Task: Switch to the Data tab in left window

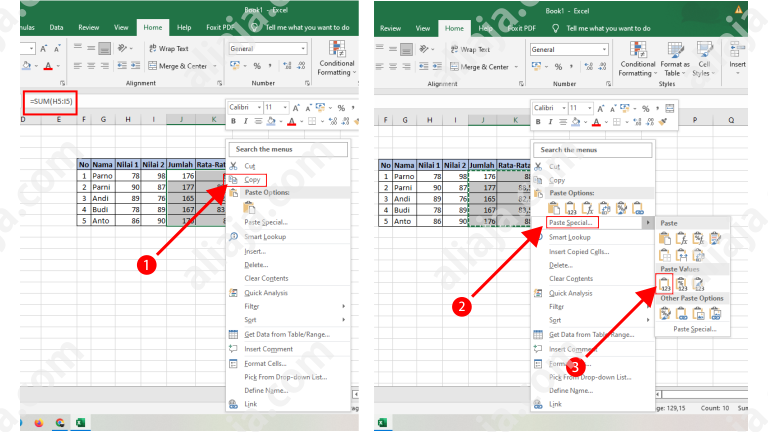Action: [x=56, y=27]
